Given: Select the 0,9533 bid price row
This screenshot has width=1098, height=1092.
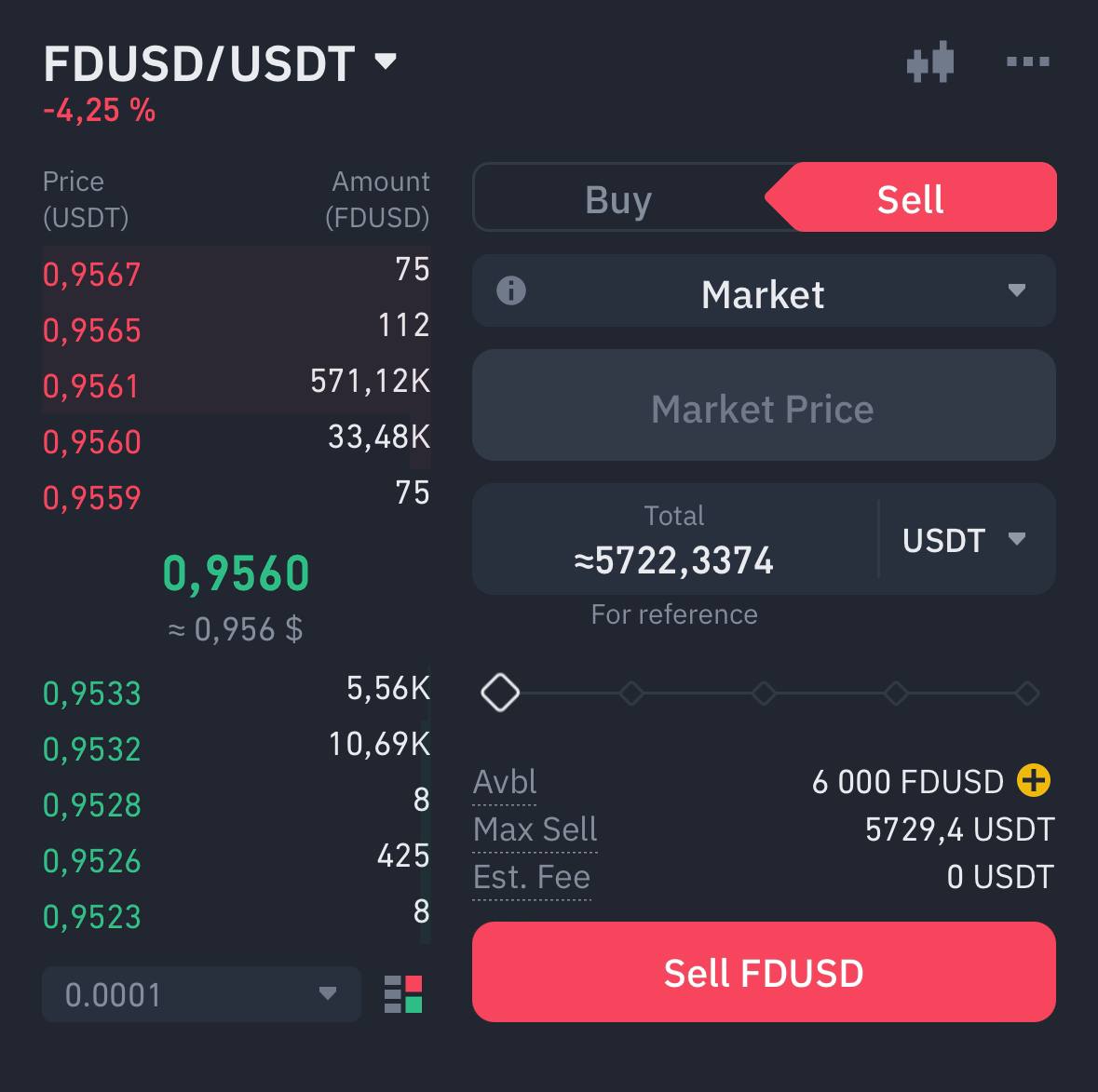Looking at the screenshot, I should pos(236,692).
